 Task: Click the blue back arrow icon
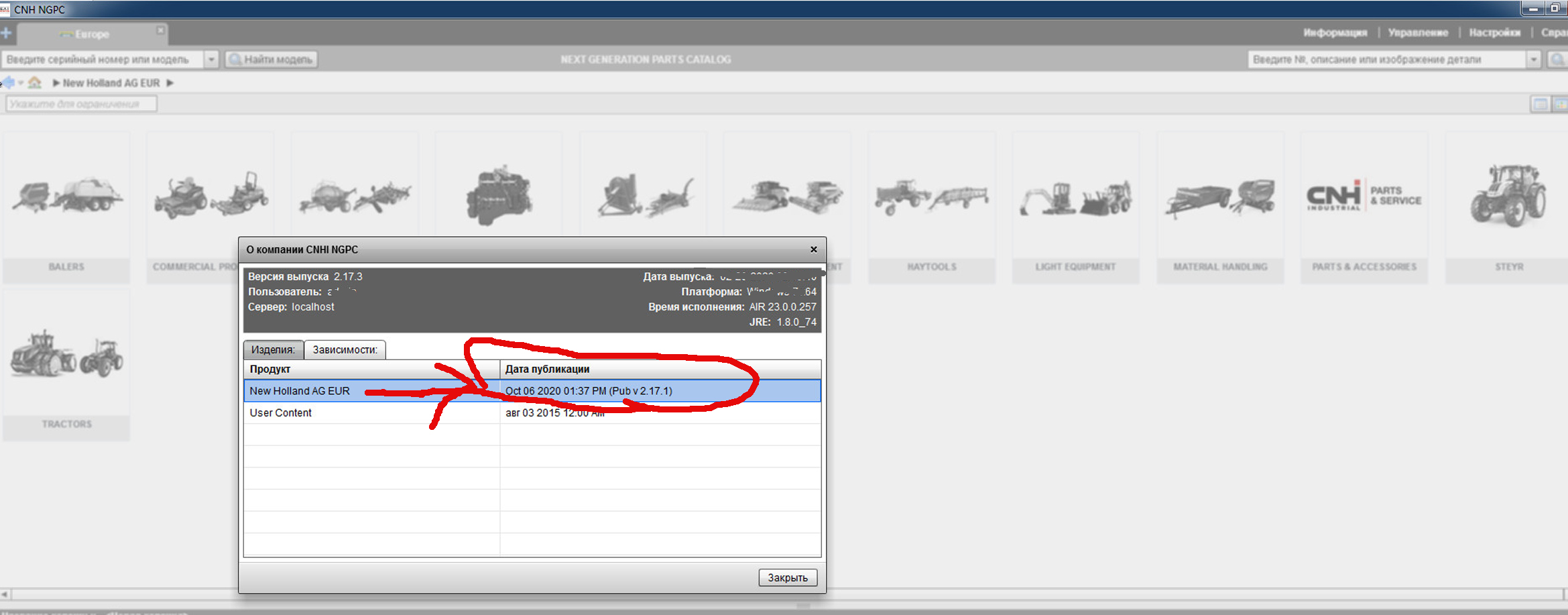click(9, 82)
